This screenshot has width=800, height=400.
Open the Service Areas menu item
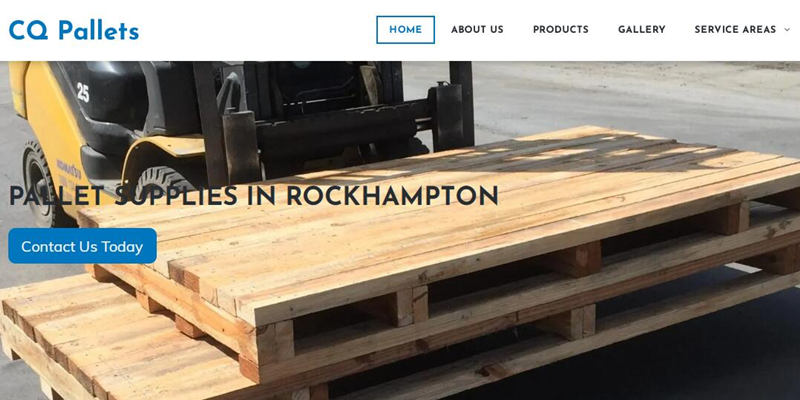[x=735, y=30]
